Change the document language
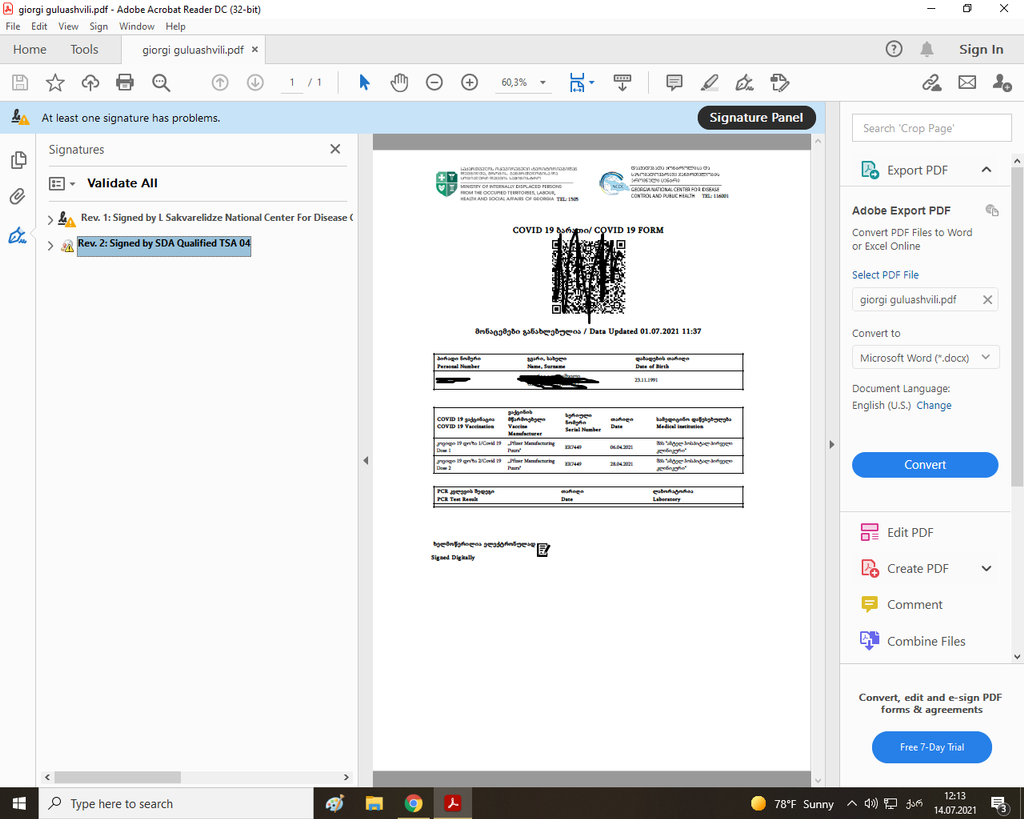The width and height of the screenshot is (1024, 819). [934, 406]
